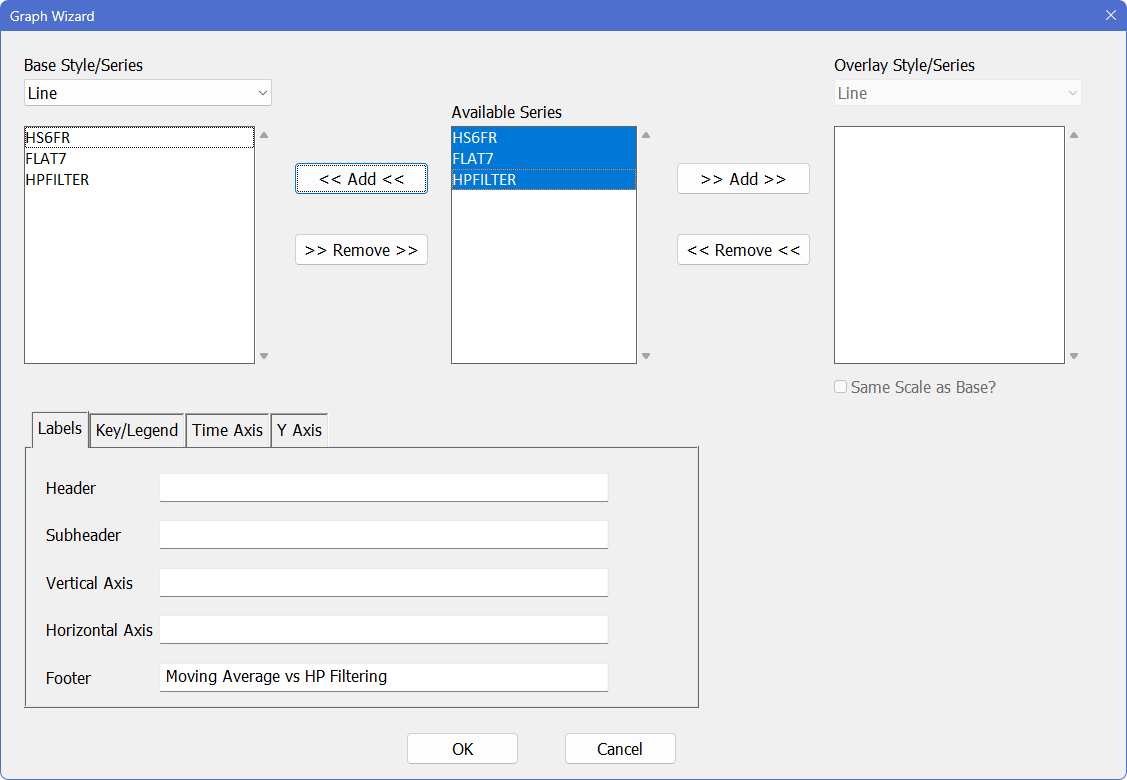The width and height of the screenshot is (1127, 780).
Task: Select HPFILTER in Available Series list
Action: [543, 180]
